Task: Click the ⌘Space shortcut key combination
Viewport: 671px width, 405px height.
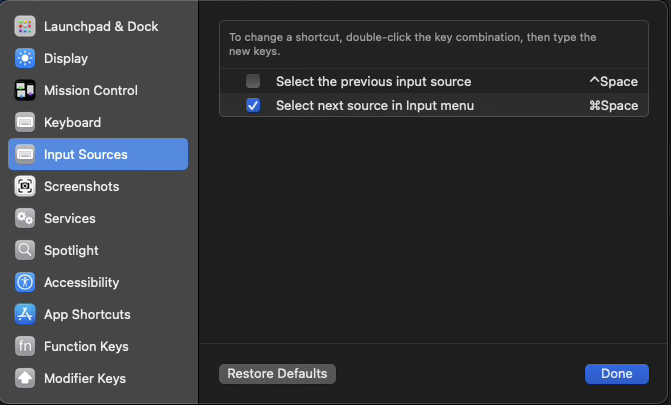Action: pos(613,105)
